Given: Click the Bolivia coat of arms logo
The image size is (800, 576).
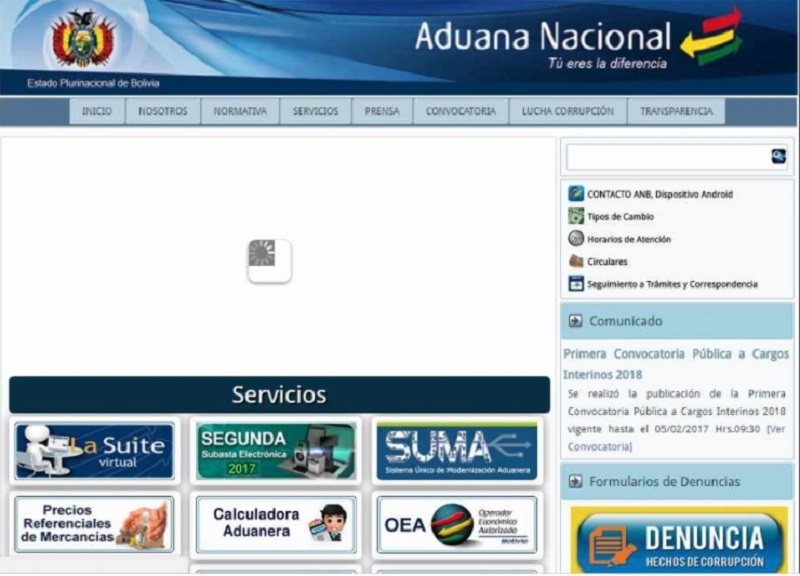Looking at the screenshot, I should (x=84, y=38).
